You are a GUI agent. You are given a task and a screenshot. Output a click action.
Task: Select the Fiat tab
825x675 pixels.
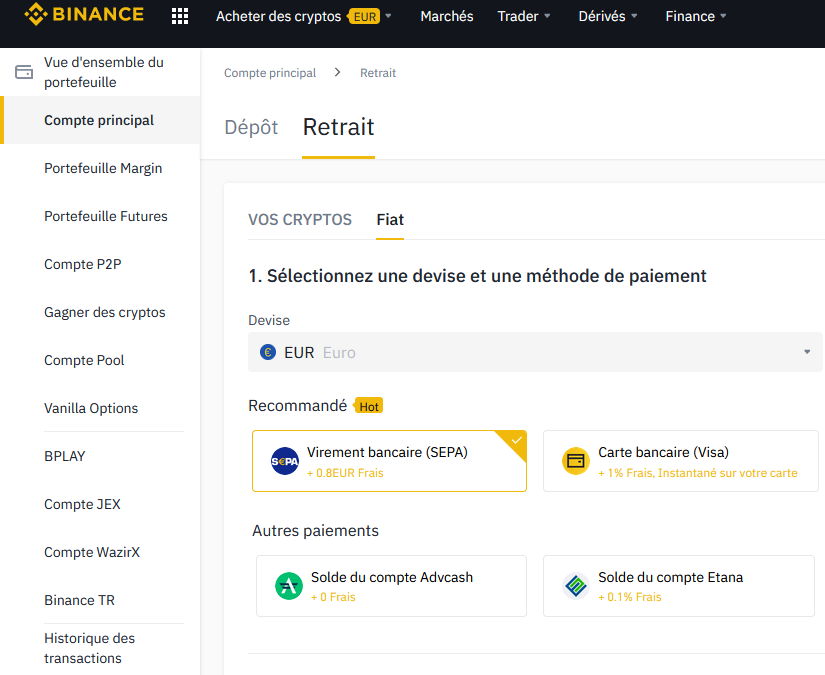click(x=390, y=219)
